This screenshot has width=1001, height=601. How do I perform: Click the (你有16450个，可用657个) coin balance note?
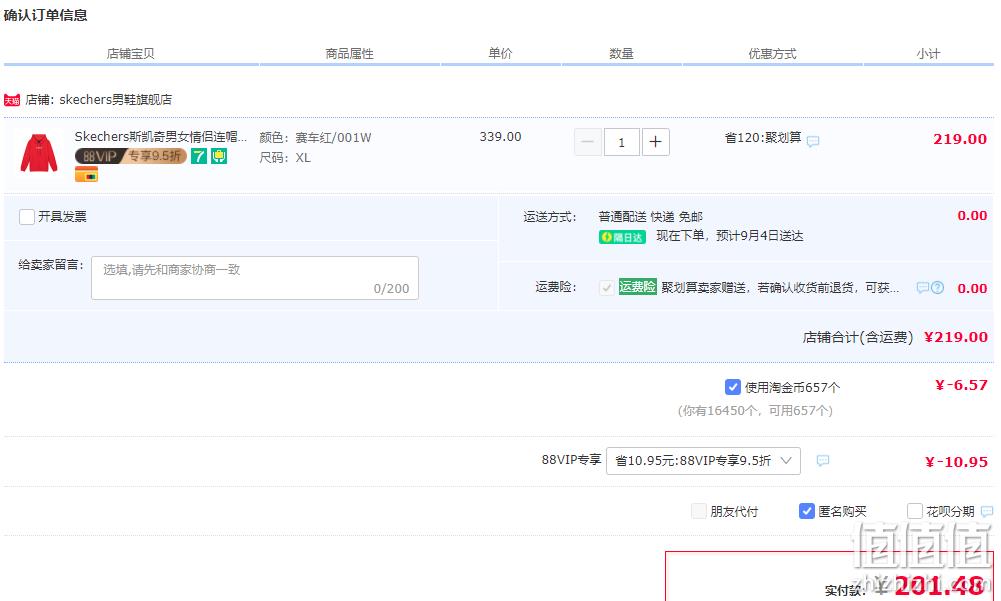pos(755,411)
